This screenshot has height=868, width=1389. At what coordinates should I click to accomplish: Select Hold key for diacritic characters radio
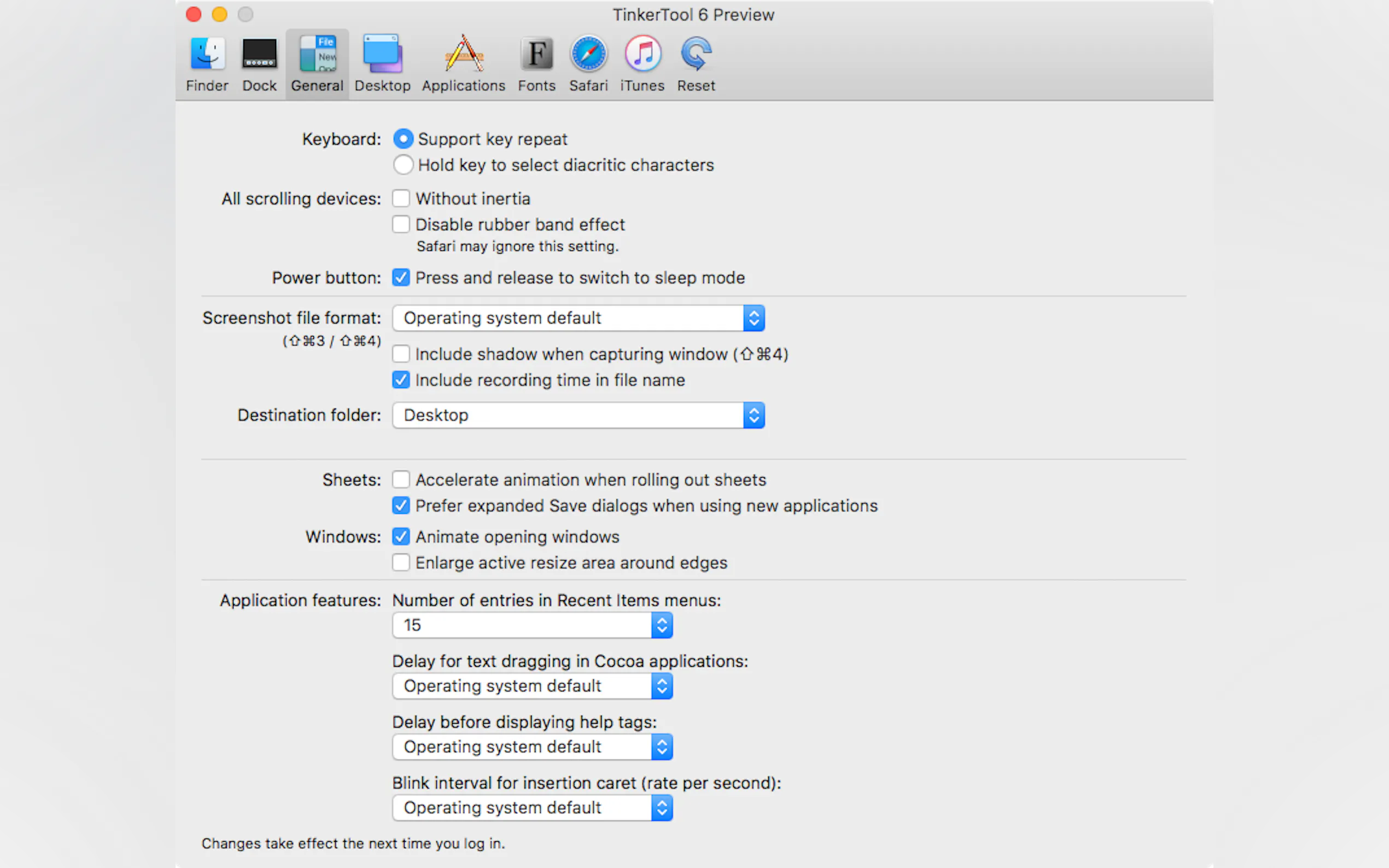point(403,165)
